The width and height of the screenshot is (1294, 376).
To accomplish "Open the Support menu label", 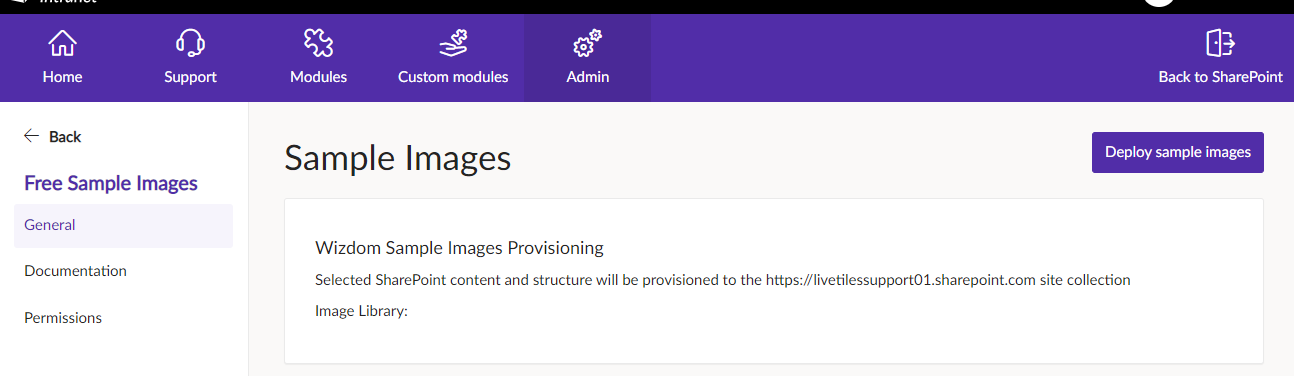I will [190, 77].
